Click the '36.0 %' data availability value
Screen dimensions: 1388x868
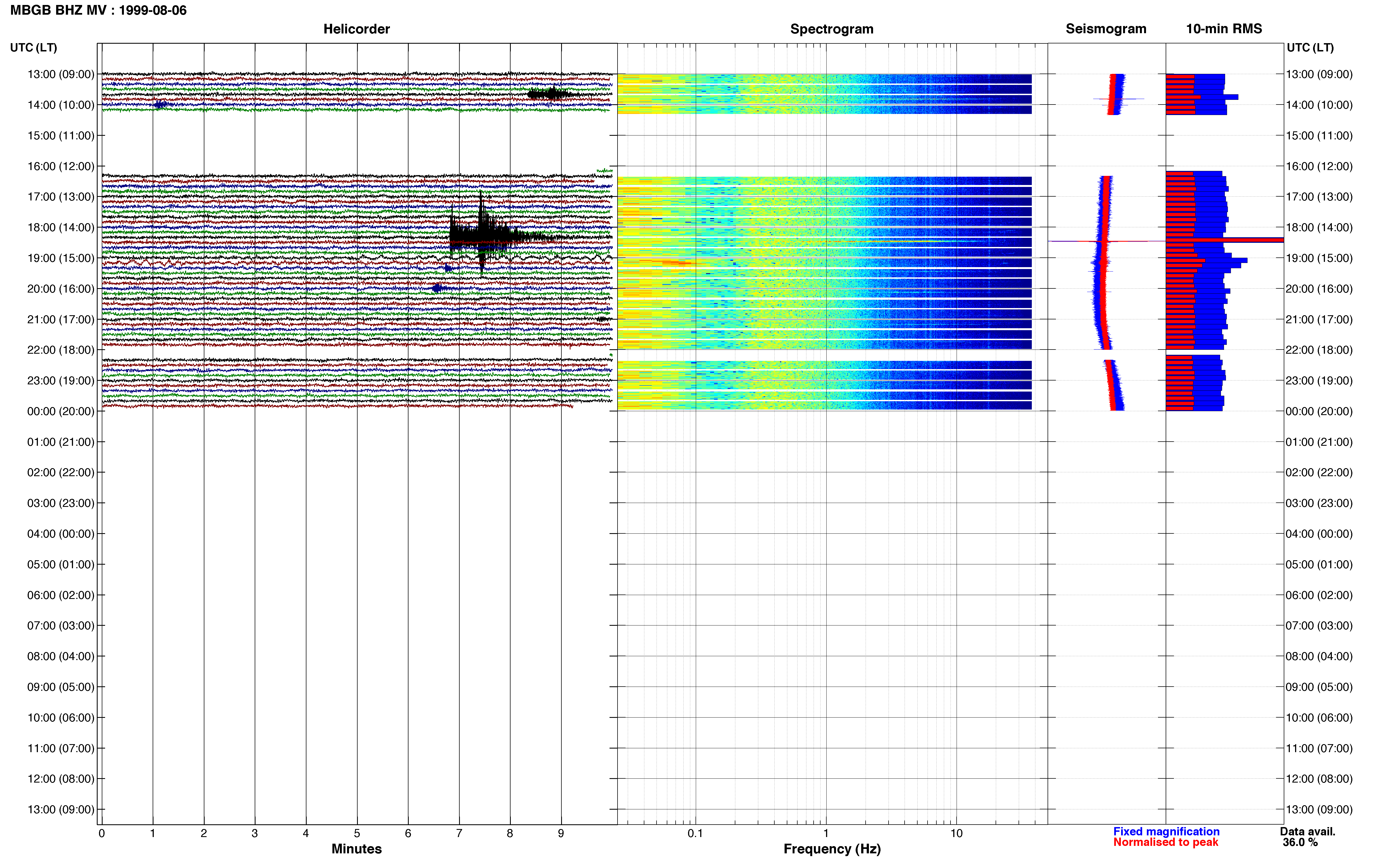(x=1300, y=842)
